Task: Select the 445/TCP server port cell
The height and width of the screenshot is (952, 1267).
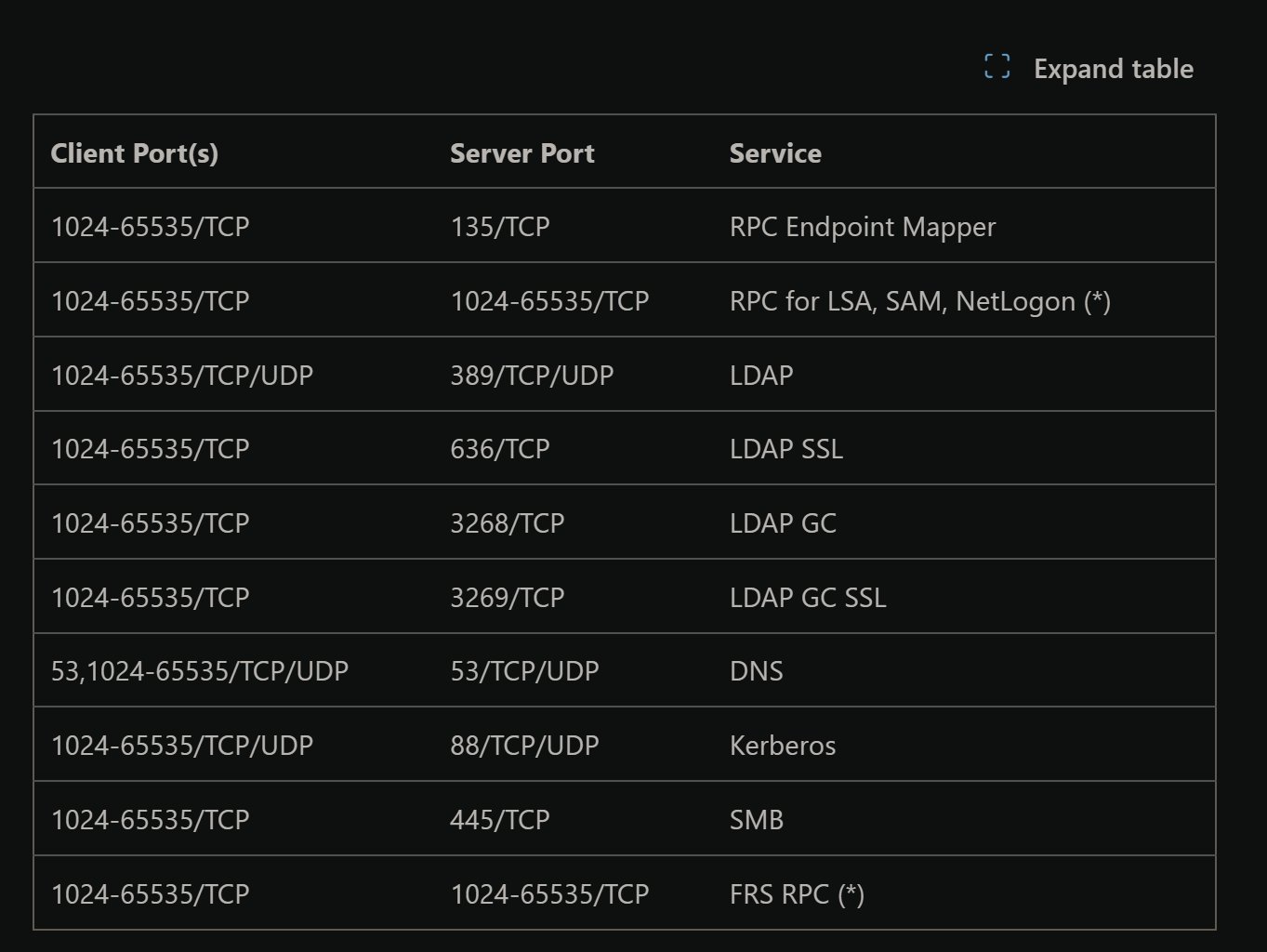Action: [499, 819]
